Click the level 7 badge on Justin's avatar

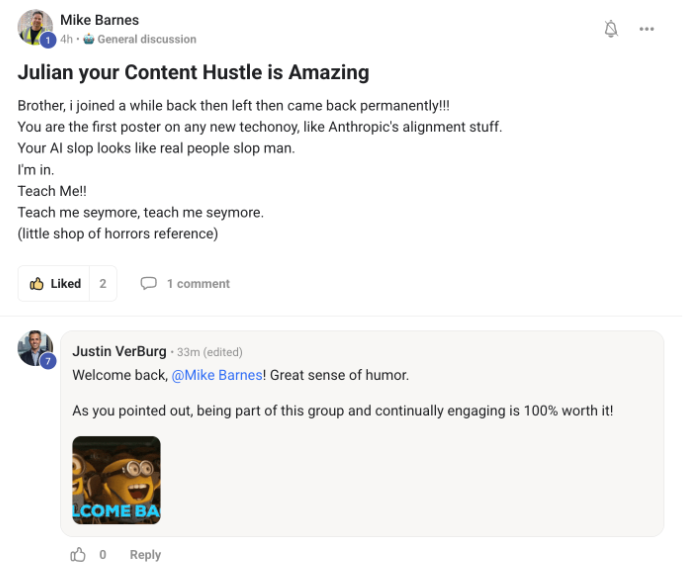tap(48, 361)
